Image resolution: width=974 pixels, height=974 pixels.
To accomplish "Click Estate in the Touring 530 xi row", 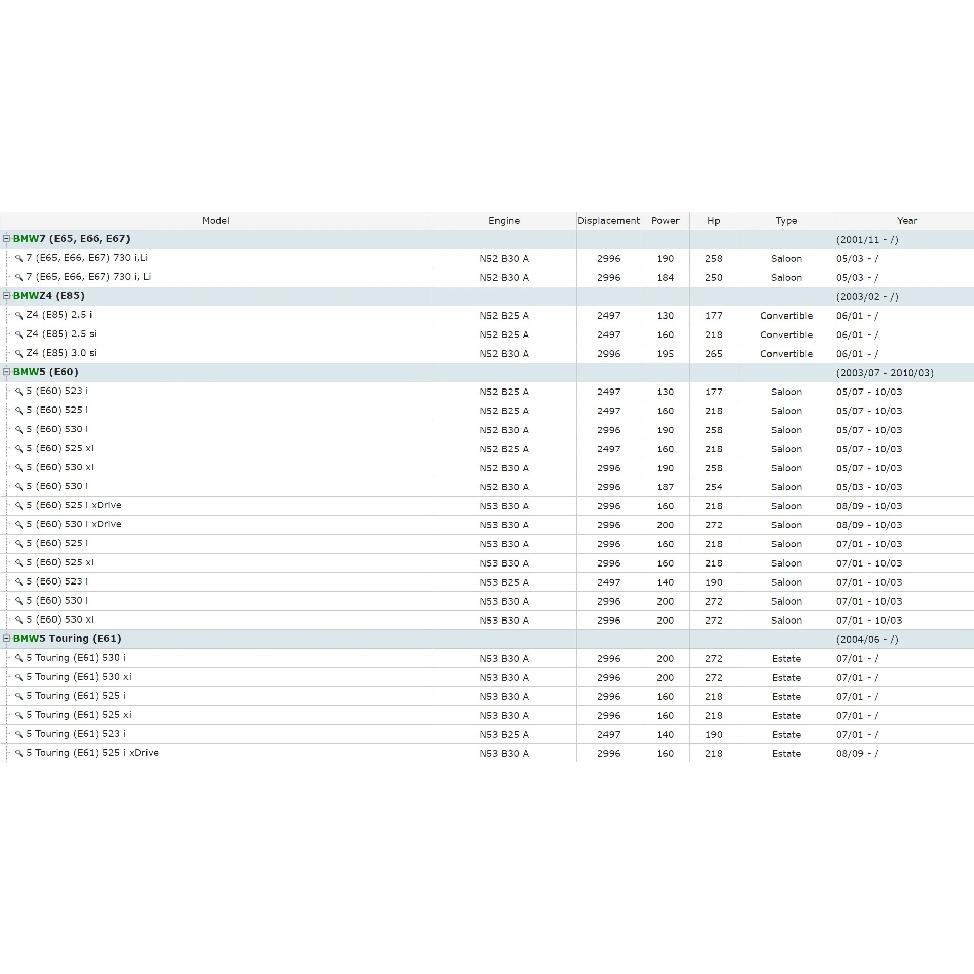I will 786,678.
